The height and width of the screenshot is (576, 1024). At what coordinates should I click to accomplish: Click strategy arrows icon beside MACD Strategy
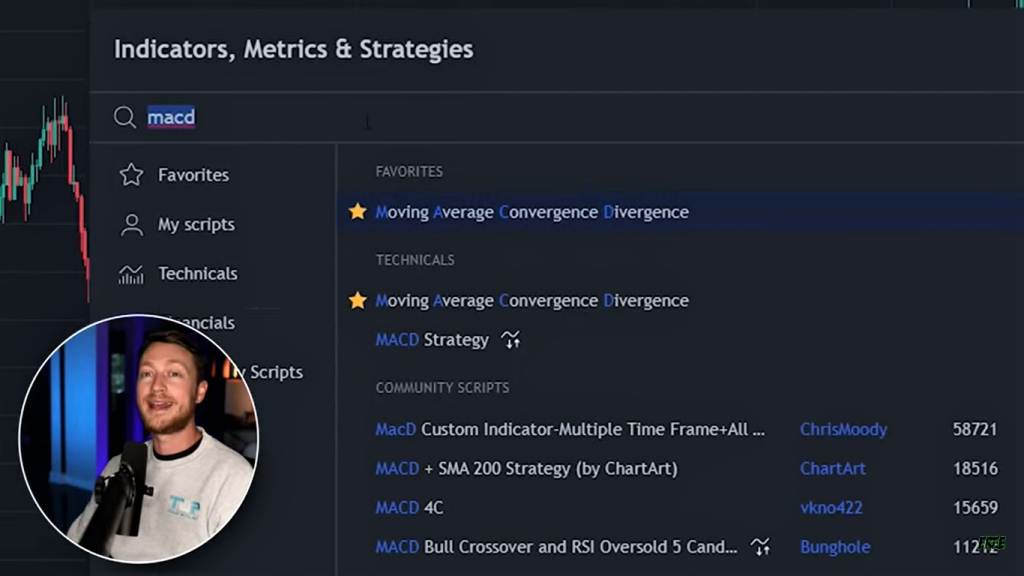tap(511, 340)
